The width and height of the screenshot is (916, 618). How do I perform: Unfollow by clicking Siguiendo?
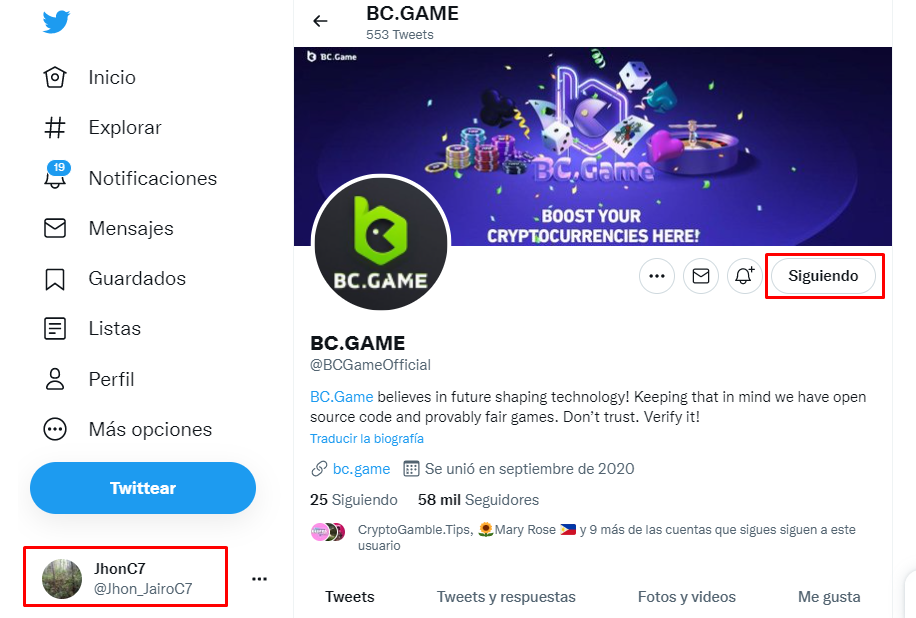point(824,276)
